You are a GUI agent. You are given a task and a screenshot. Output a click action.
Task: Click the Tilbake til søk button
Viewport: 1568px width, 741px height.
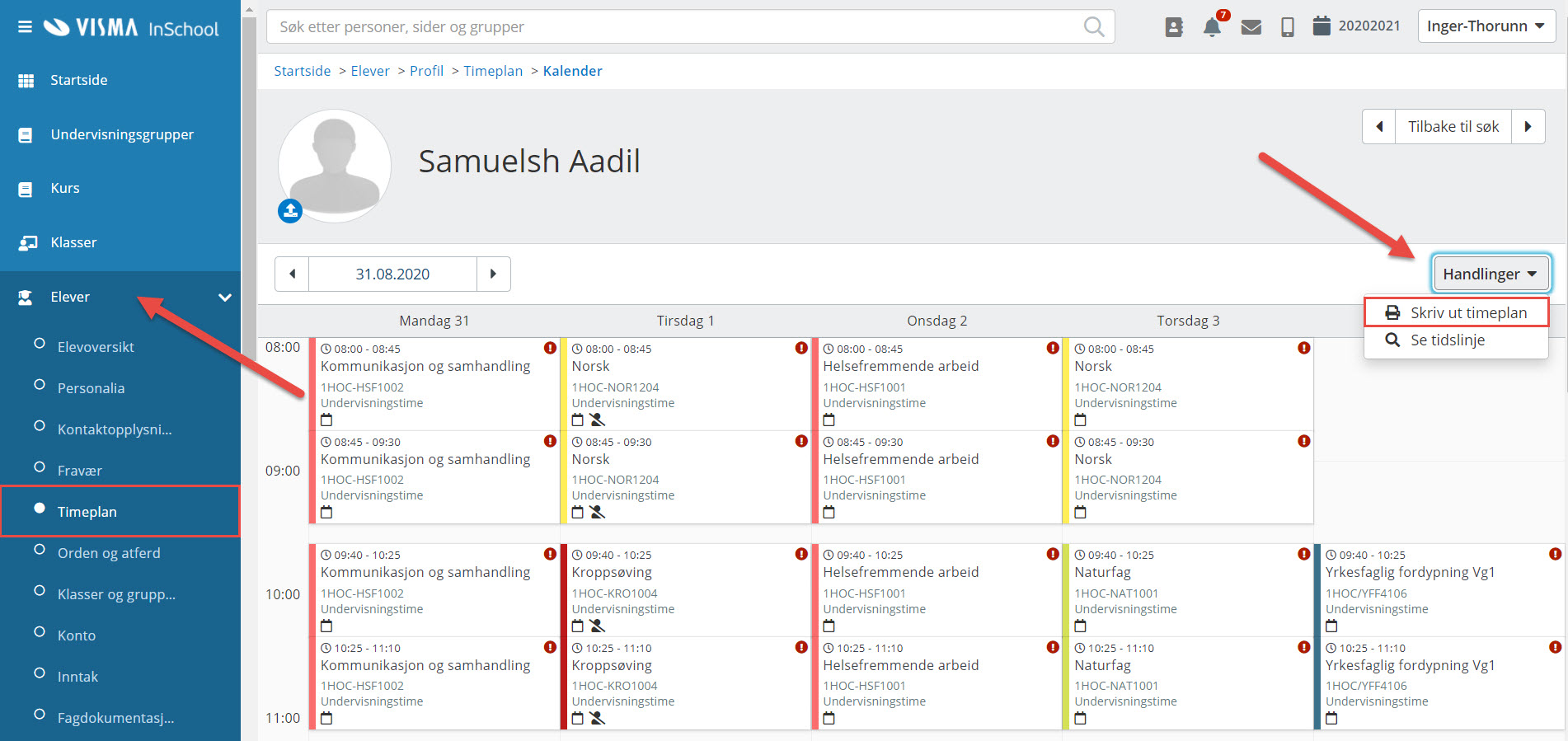click(x=1453, y=127)
